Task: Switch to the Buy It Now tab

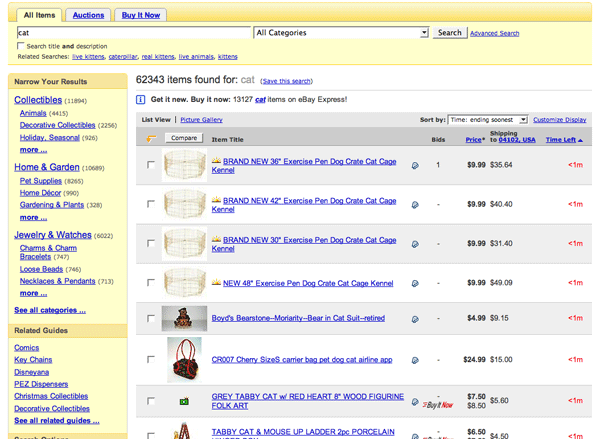Action: pyautogui.click(x=141, y=15)
